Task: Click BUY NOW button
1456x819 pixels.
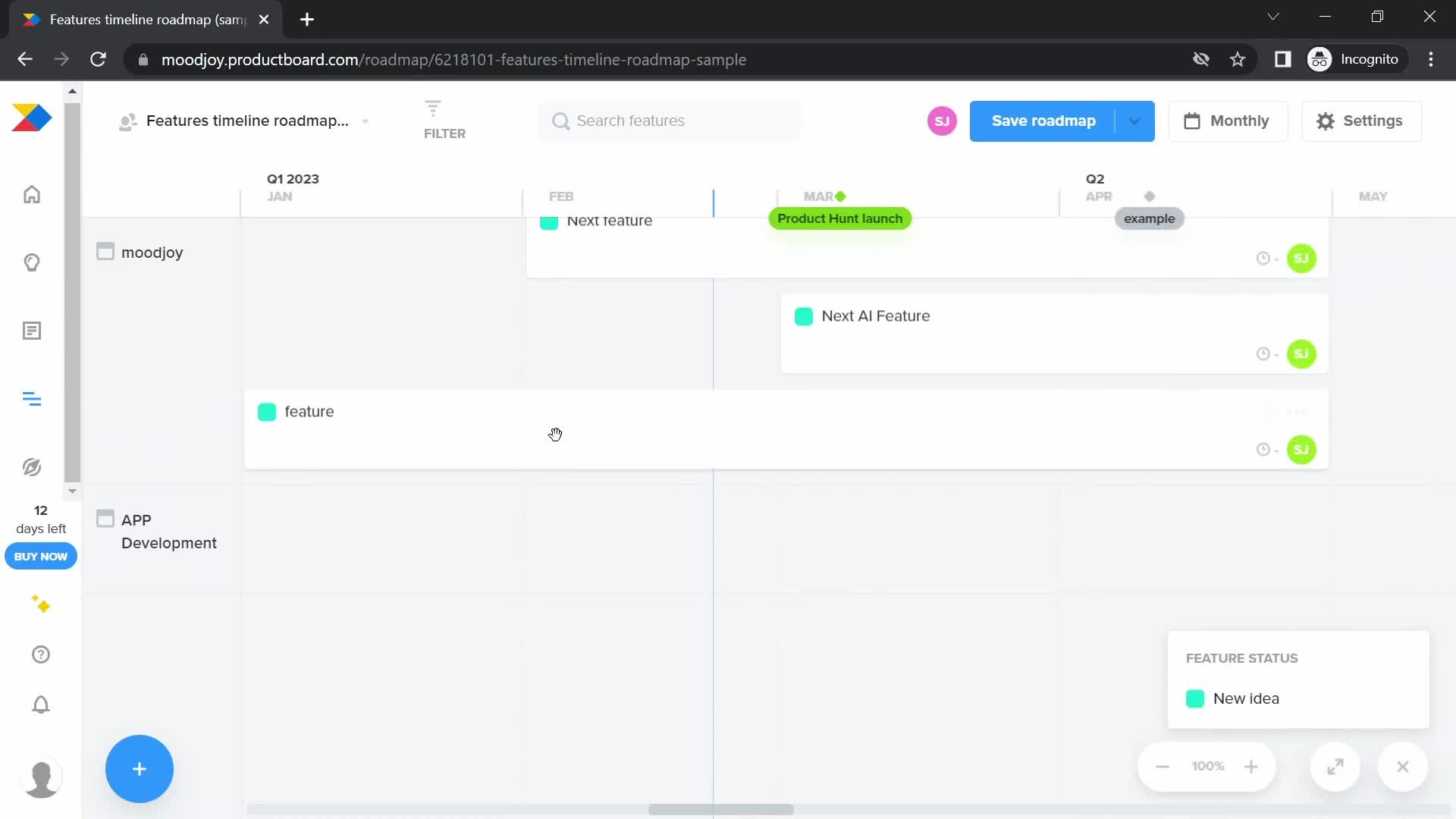Action: pyautogui.click(x=41, y=556)
